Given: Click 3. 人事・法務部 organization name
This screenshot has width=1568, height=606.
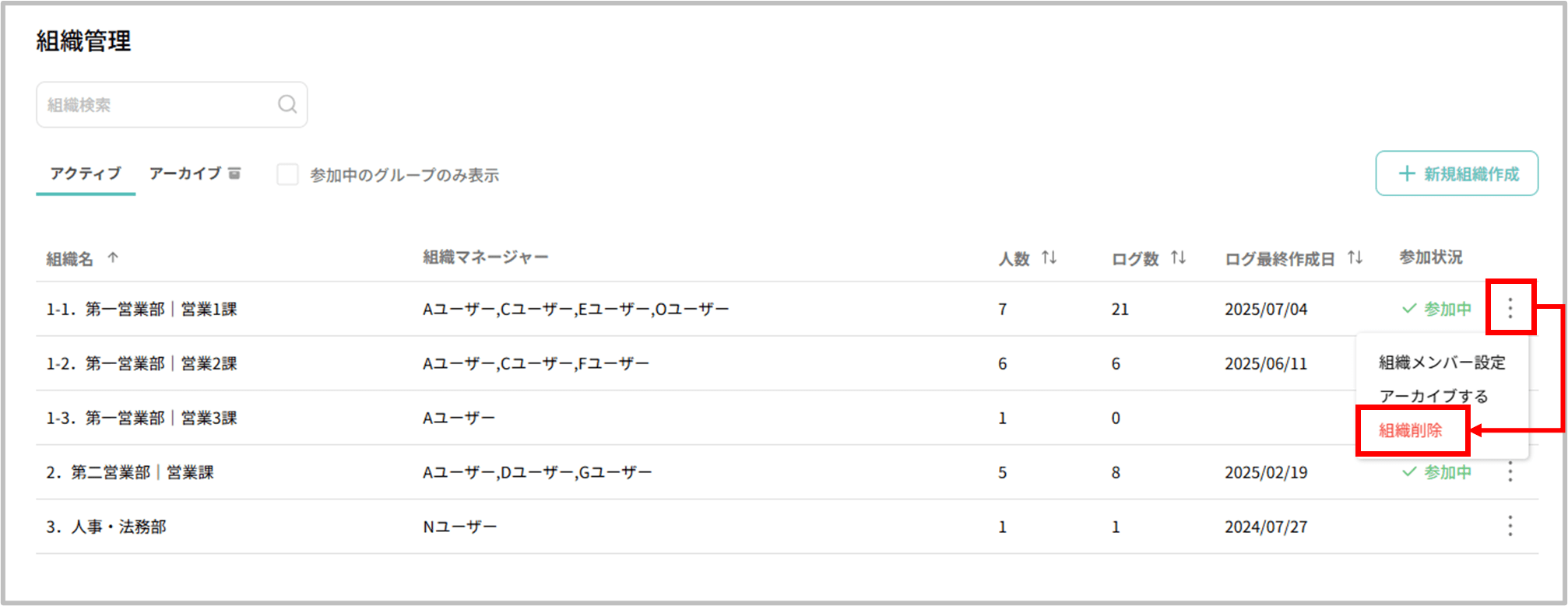Looking at the screenshot, I should [106, 527].
